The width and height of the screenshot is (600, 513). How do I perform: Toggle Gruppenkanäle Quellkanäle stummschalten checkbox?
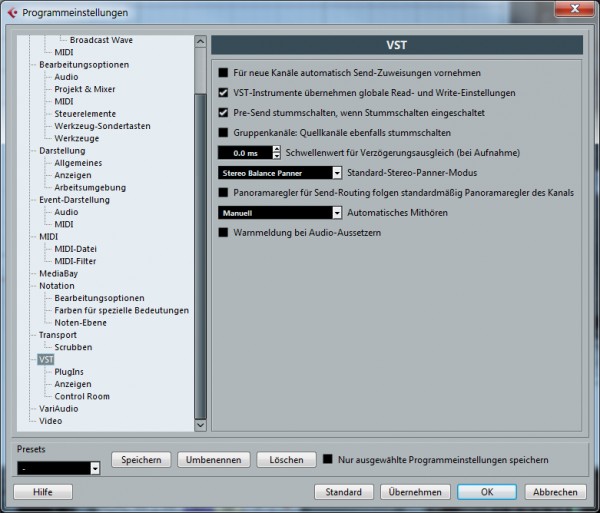[224, 132]
